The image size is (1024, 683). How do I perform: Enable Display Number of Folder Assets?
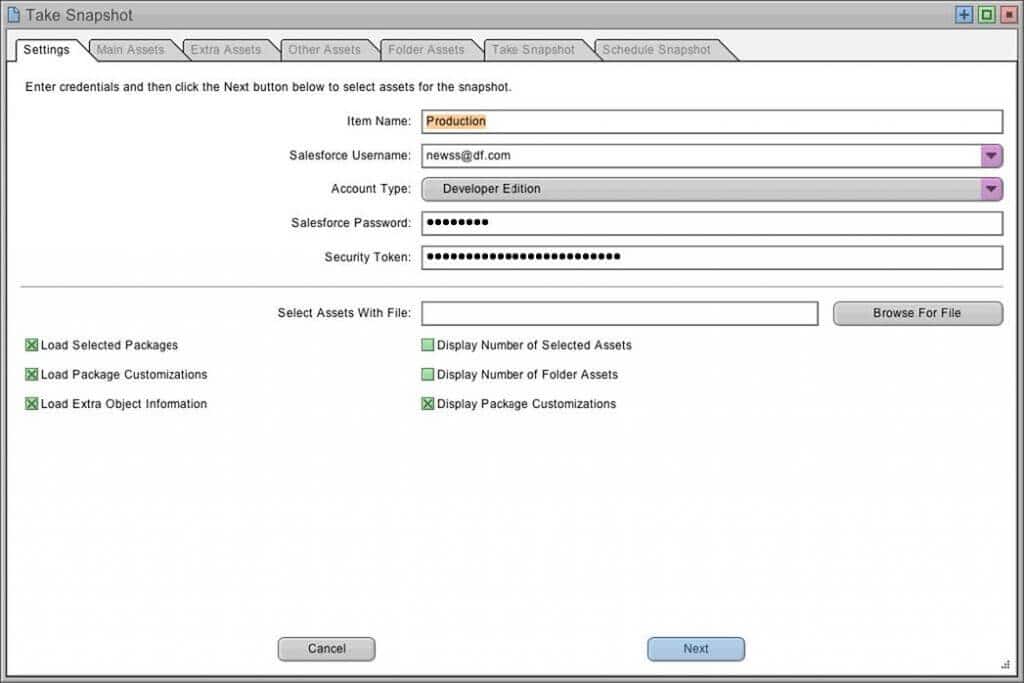428,374
